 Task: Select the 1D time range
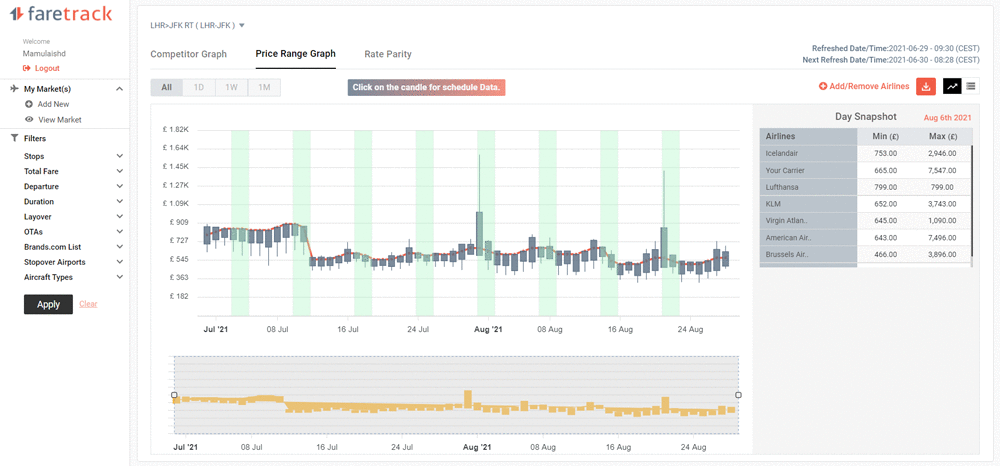click(x=199, y=88)
